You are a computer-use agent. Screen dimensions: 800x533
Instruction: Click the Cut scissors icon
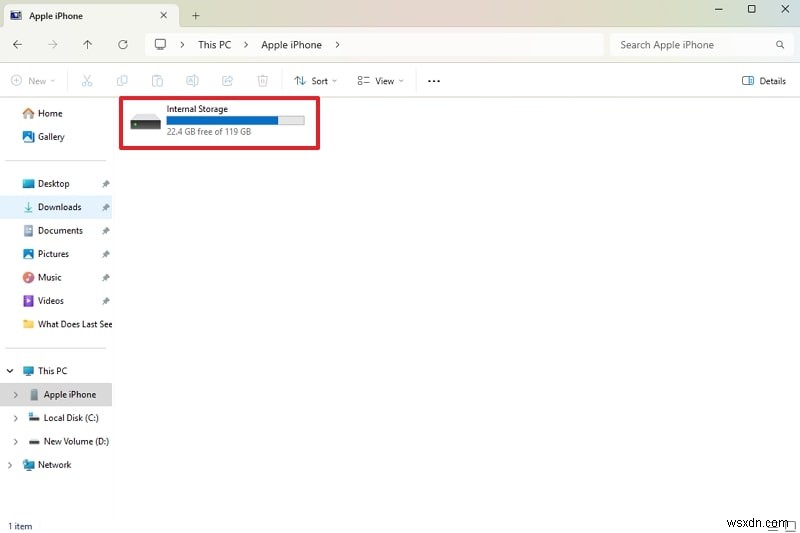point(87,81)
